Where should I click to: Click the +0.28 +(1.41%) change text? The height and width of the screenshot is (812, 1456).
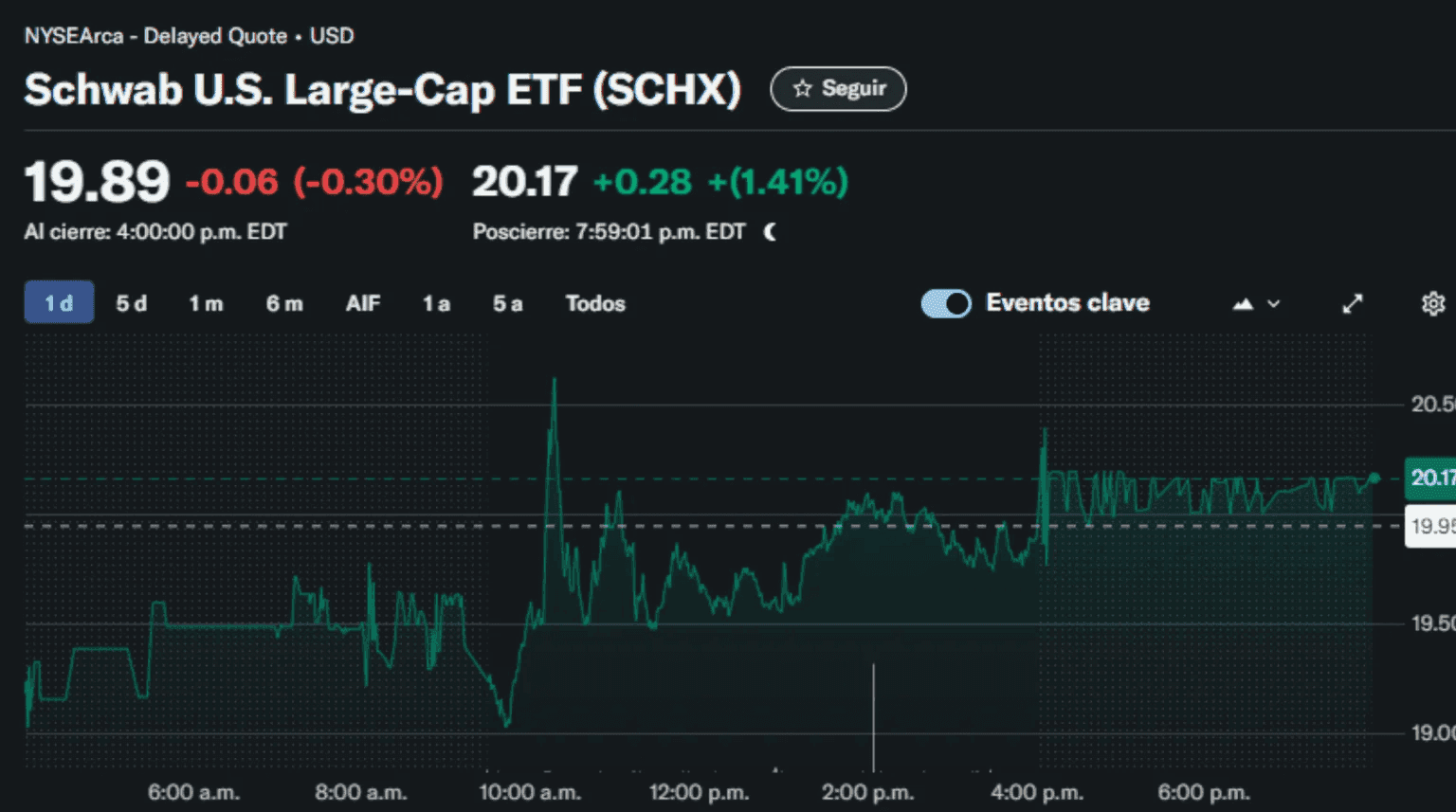[x=720, y=182]
